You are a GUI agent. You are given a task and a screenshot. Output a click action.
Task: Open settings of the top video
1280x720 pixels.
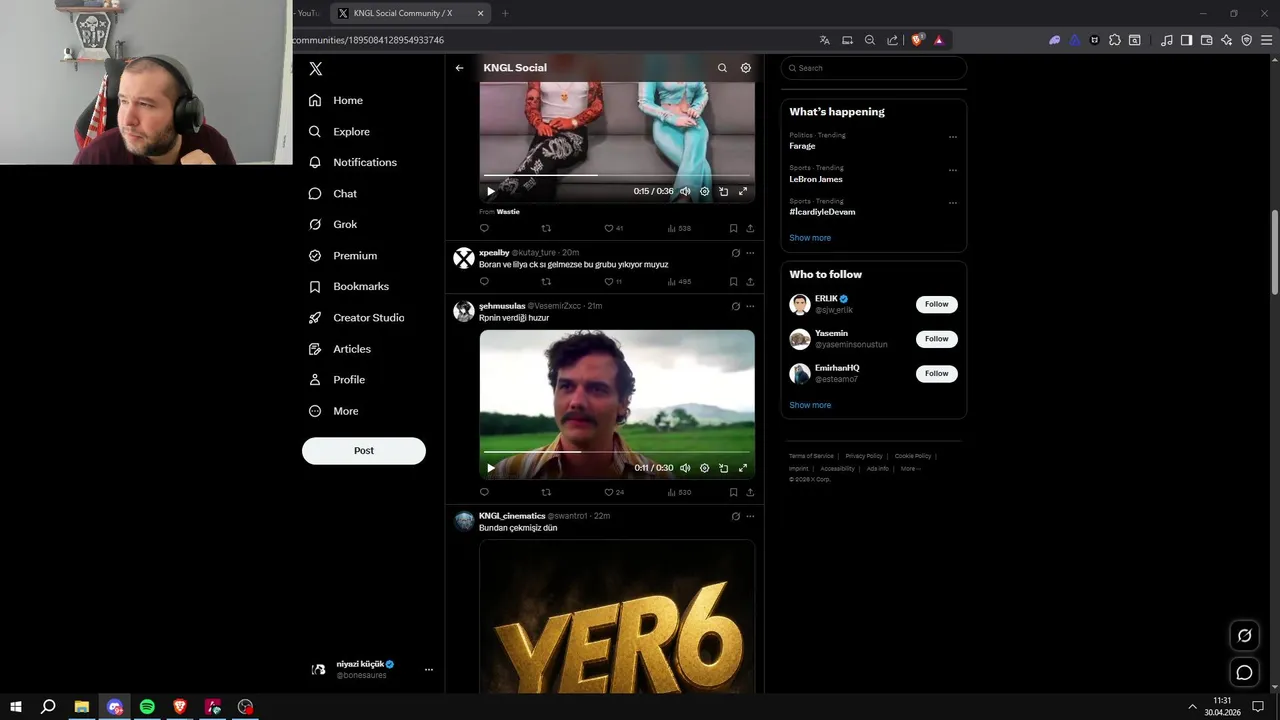[704, 191]
